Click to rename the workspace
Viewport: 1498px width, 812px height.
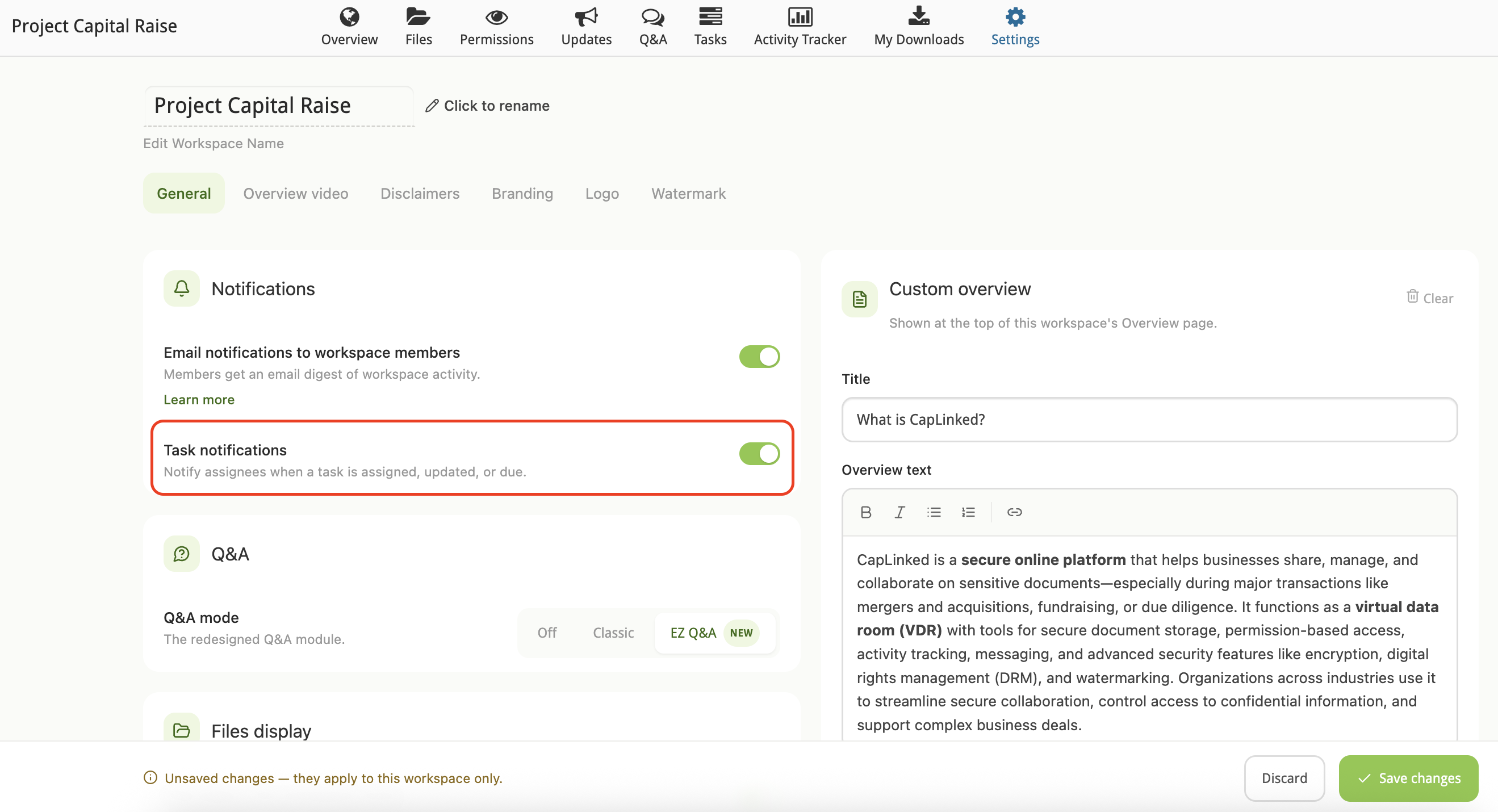point(487,105)
